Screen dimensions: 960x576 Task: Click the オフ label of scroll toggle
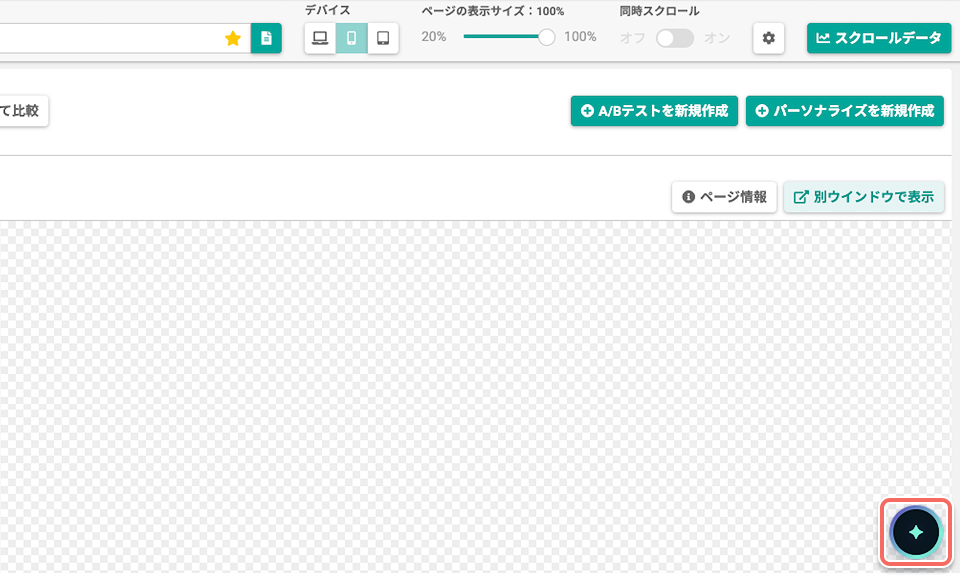632,38
